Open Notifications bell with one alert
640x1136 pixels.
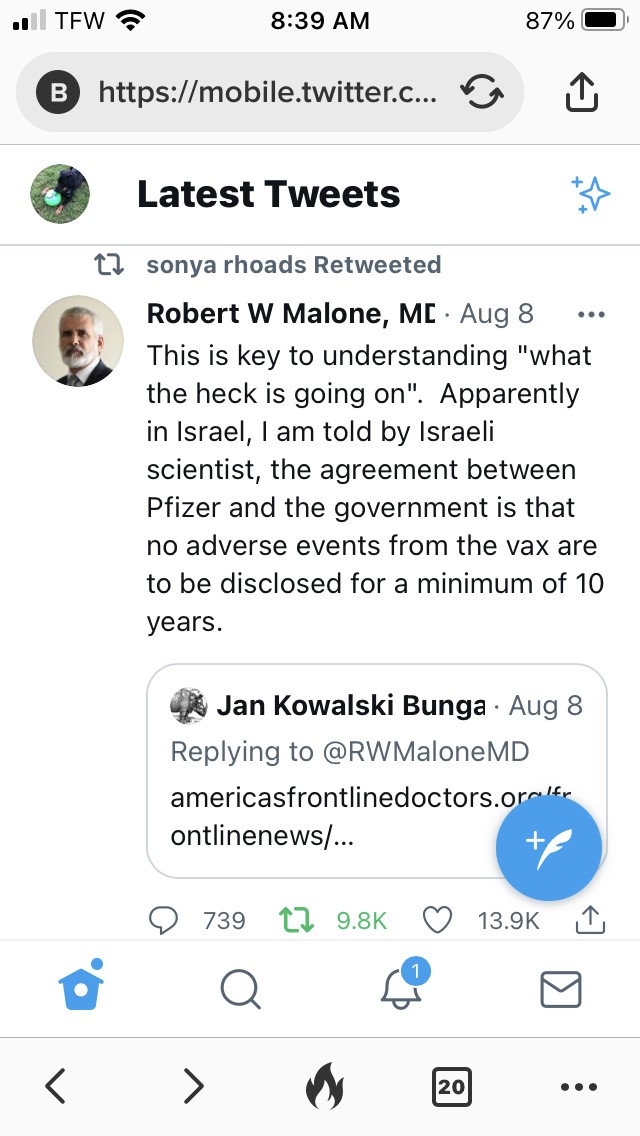point(401,988)
